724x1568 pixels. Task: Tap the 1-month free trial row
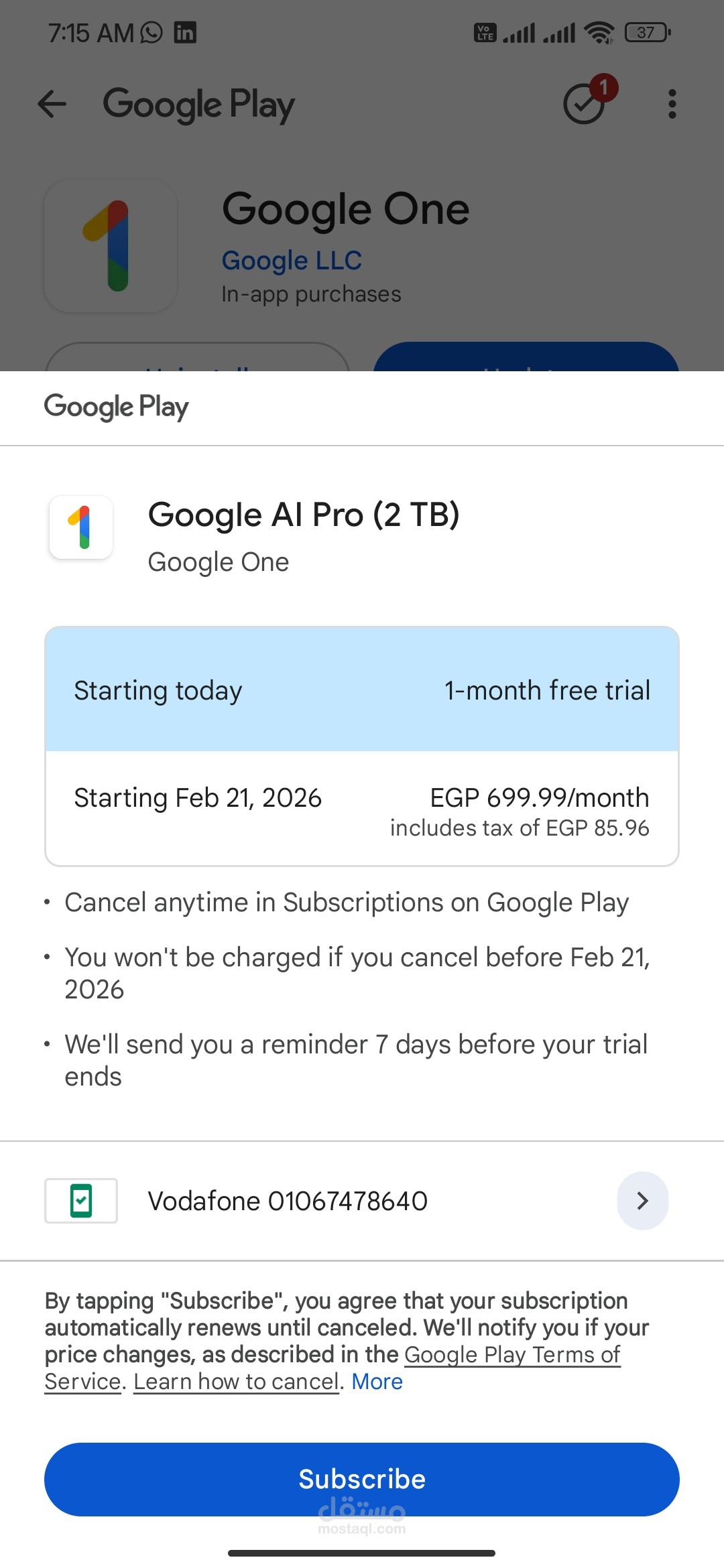[x=362, y=690]
